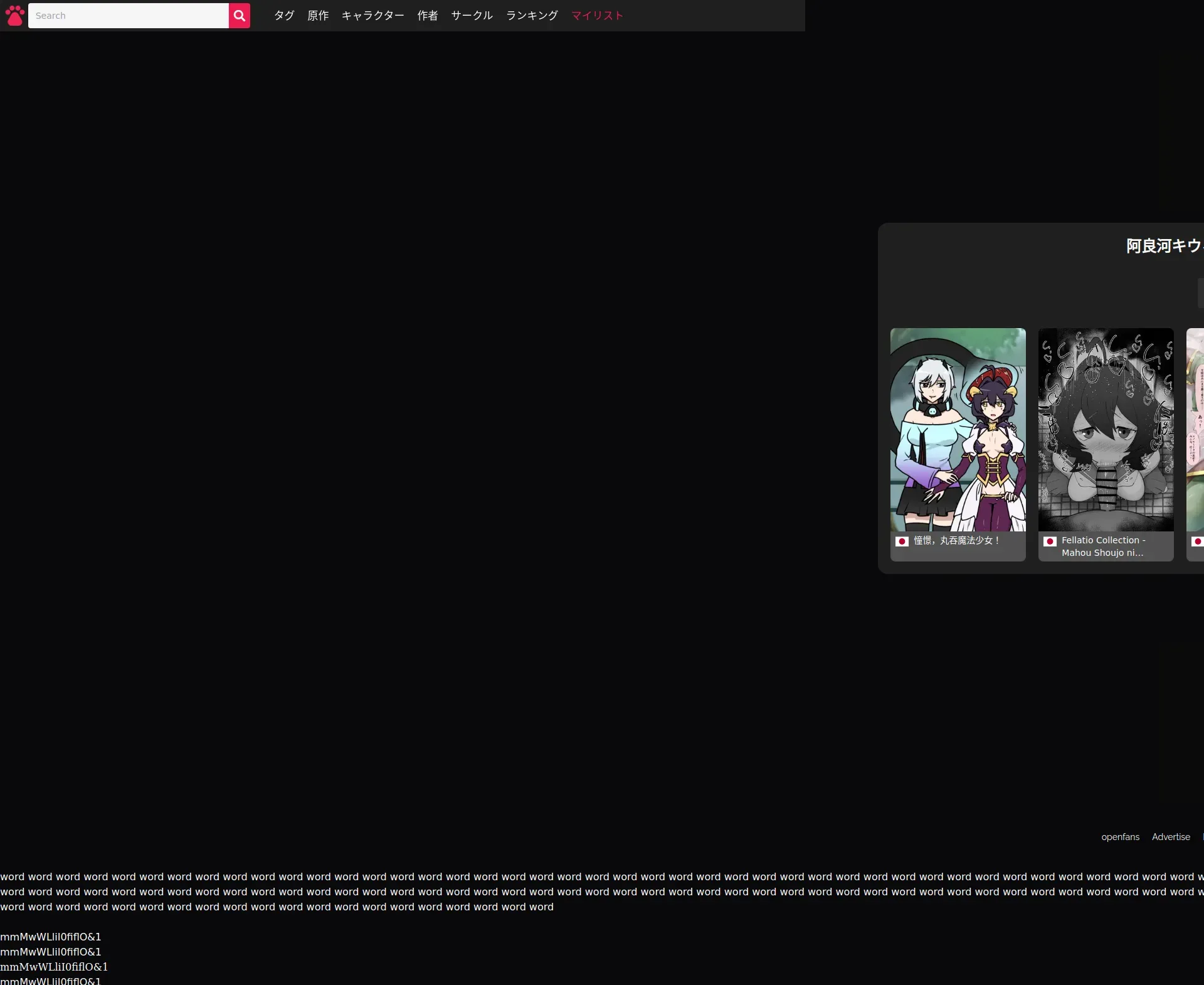
Task: Go to the キャラクター page
Action: click(372, 16)
